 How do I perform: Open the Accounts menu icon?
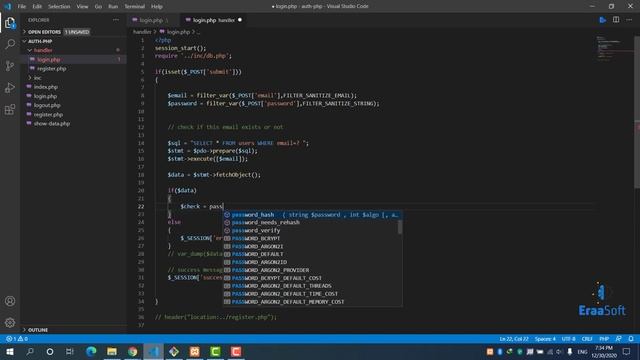[10, 301]
